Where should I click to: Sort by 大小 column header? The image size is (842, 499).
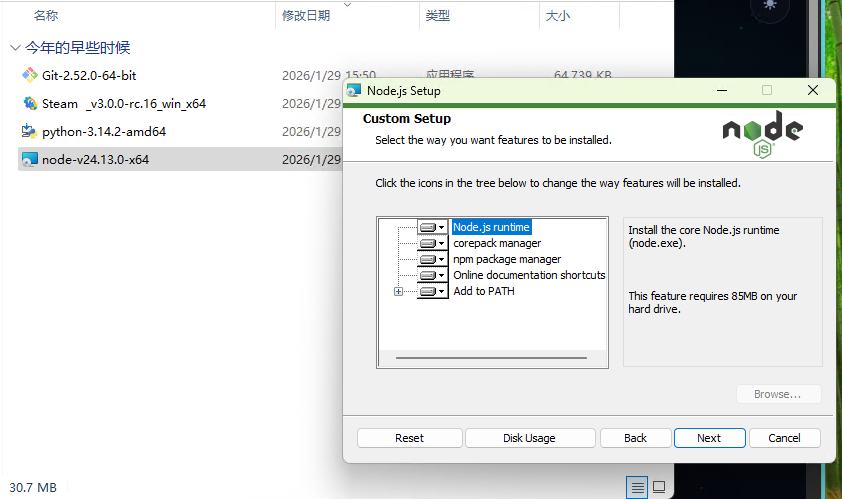[557, 16]
